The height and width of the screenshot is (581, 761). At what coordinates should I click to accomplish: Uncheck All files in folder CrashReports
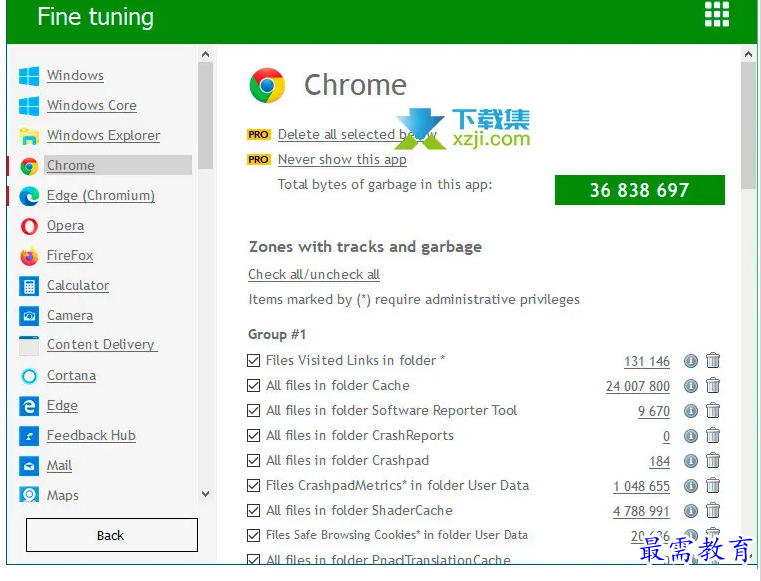coord(253,435)
